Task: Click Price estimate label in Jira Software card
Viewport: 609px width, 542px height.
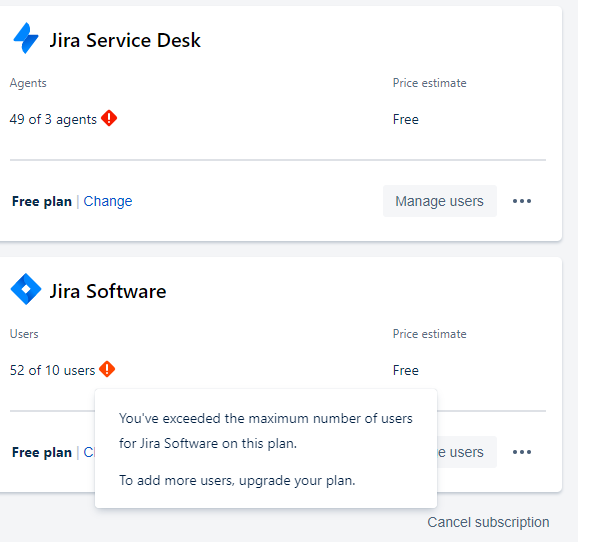Action: point(430,334)
